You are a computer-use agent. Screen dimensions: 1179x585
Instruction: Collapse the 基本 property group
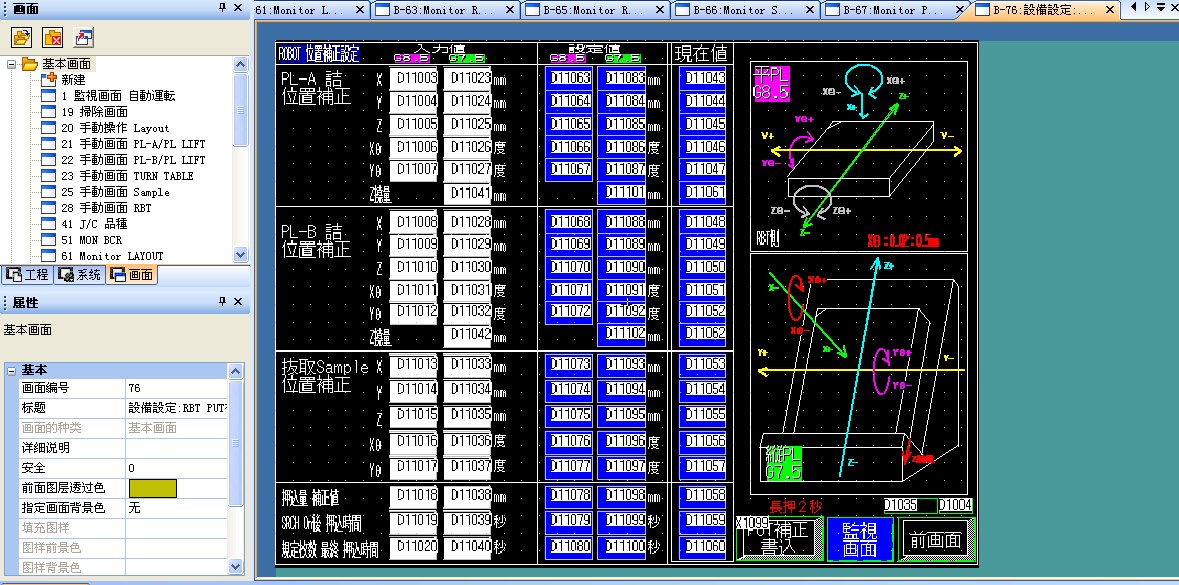pyautogui.click(x=11, y=370)
